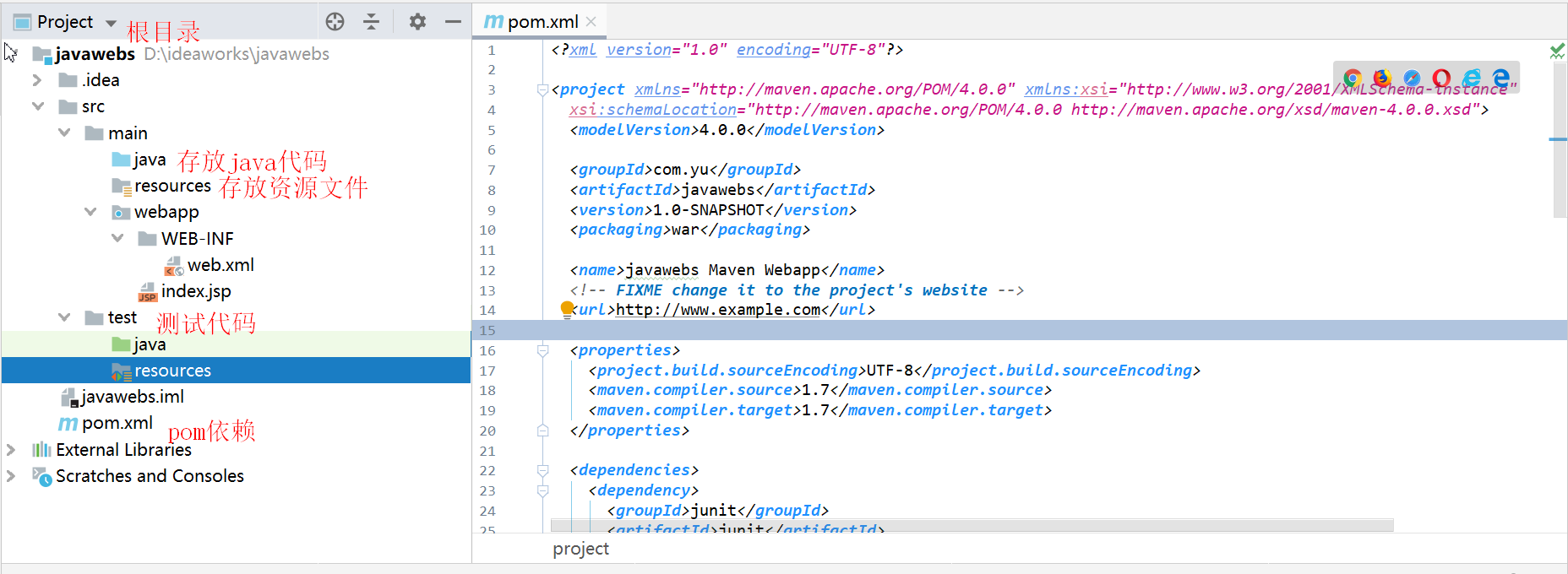
Task: Open in Edge browser icon
Action: [1500, 79]
